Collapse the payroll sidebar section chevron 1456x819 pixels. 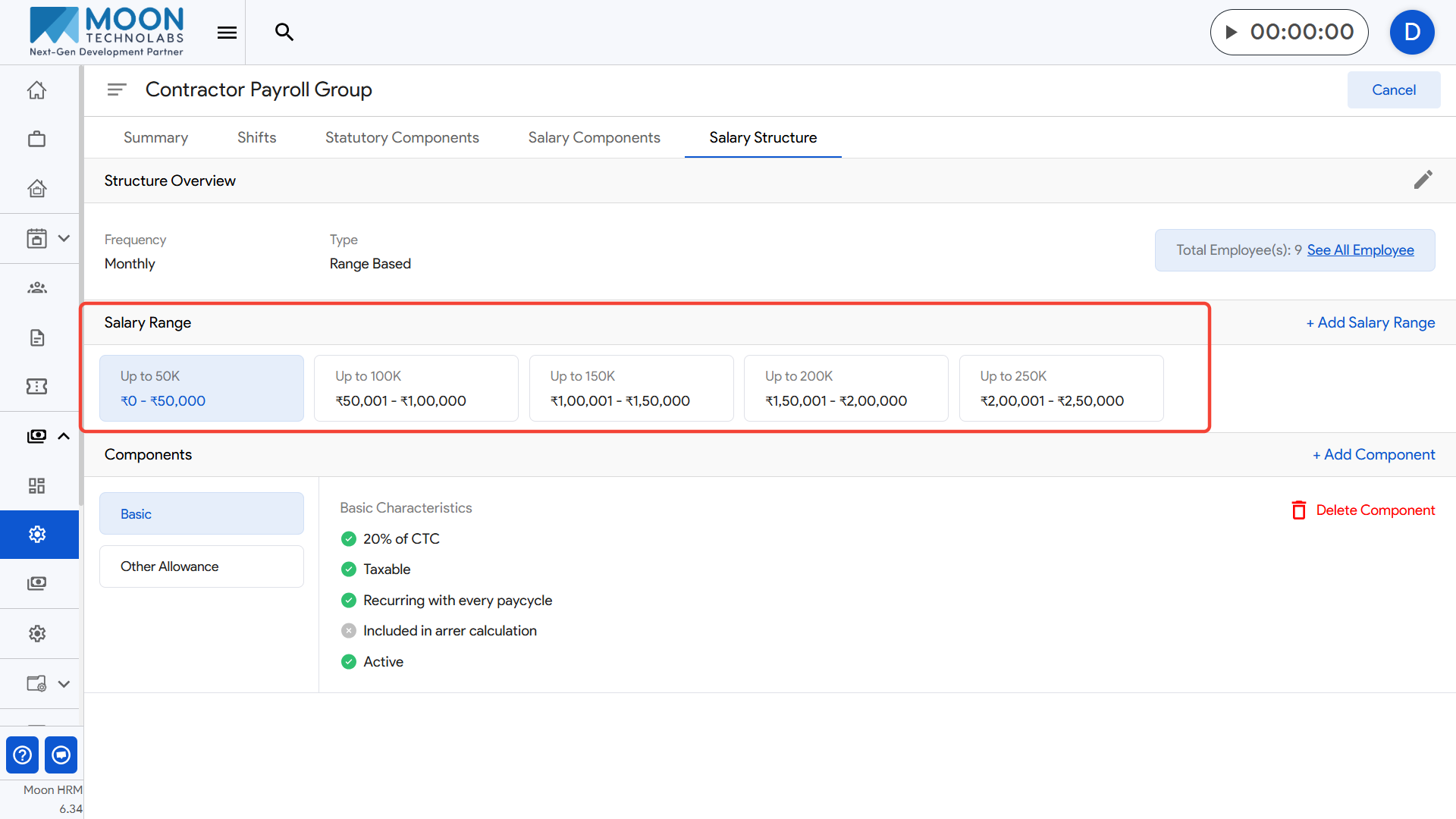pyautogui.click(x=64, y=436)
